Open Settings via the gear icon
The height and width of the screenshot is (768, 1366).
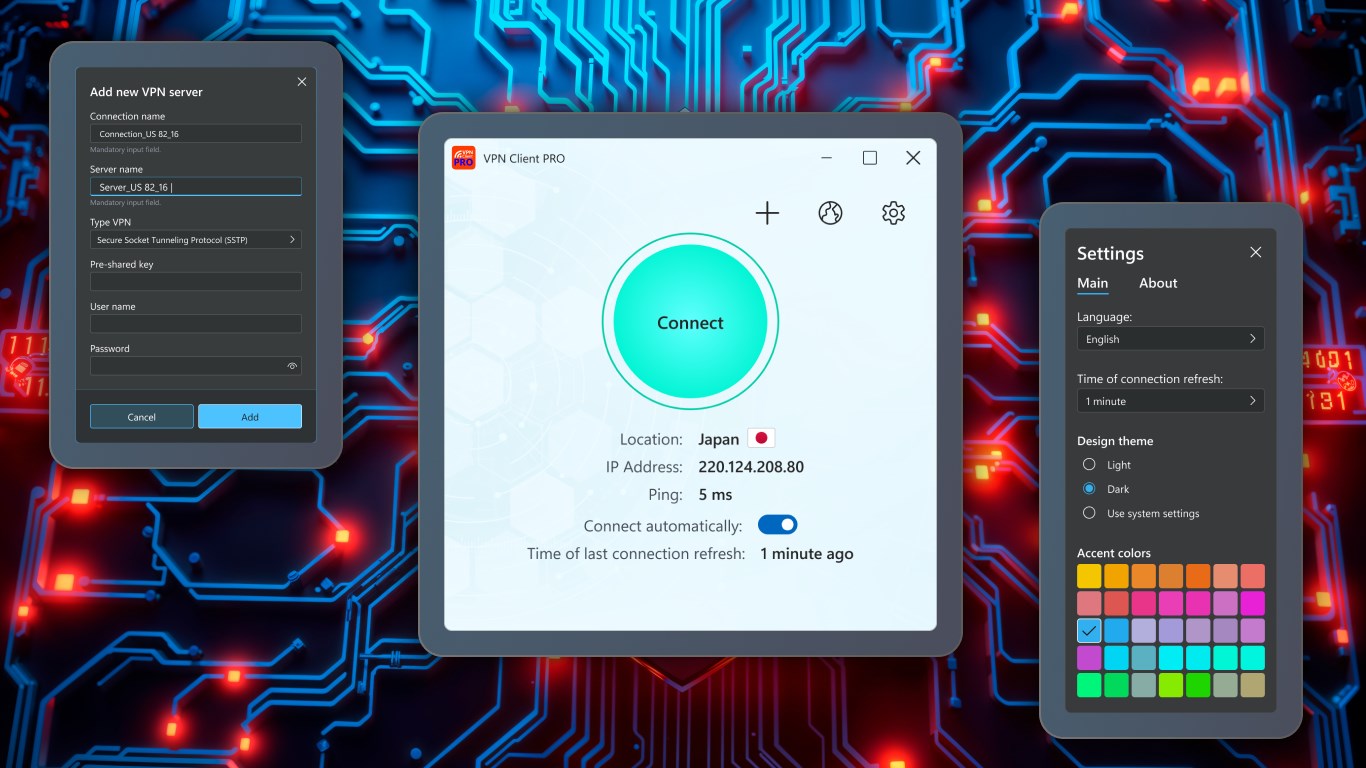pyautogui.click(x=893, y=212)
